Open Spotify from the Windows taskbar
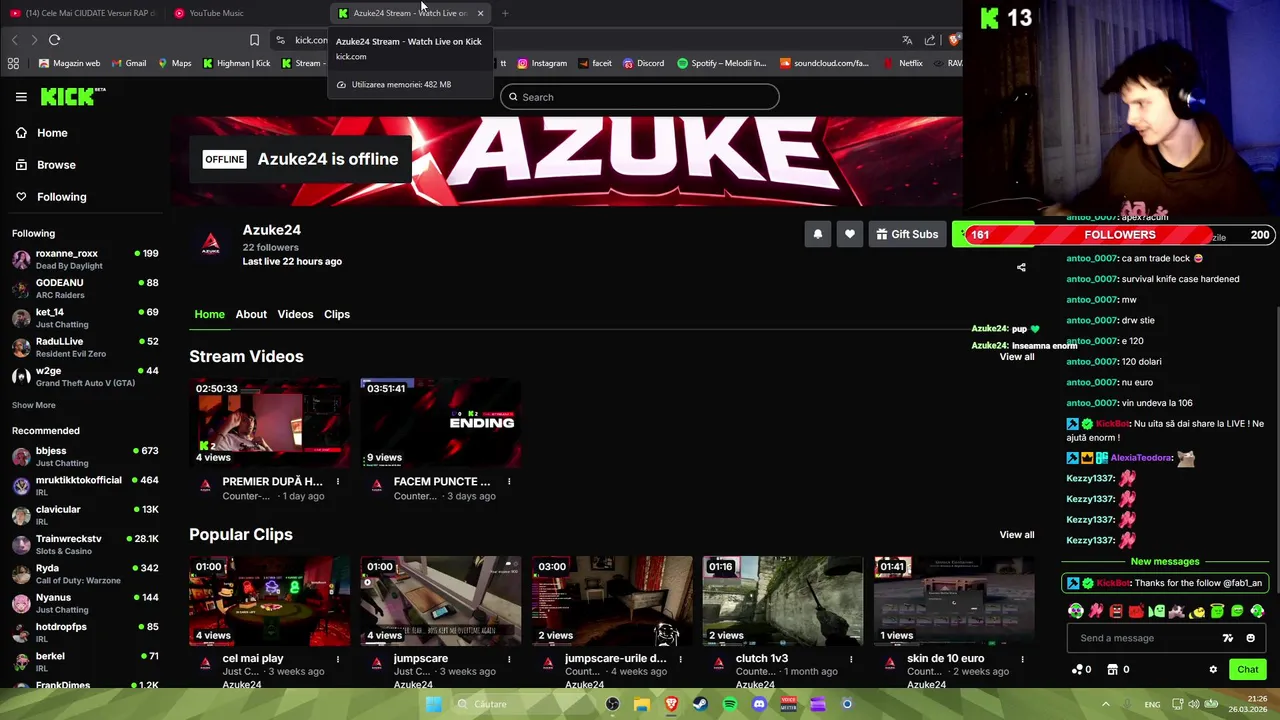The height and width of the screenshot is (720, 1280). 730,704
